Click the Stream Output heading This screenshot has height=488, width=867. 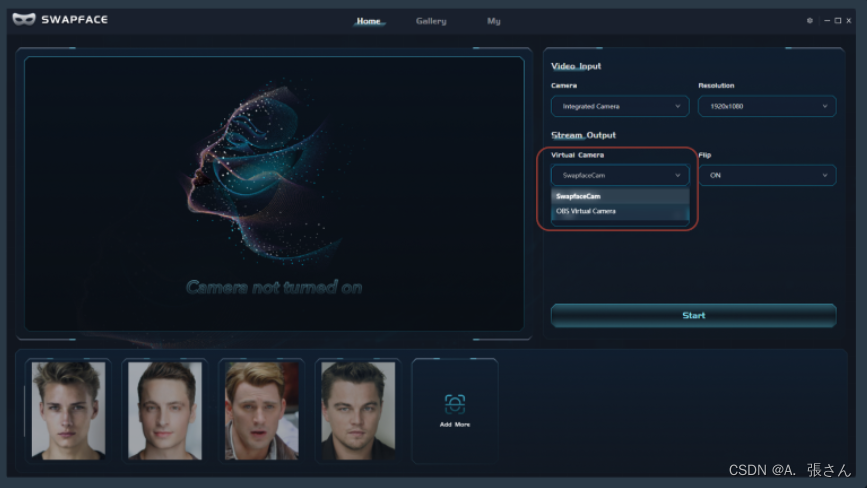click(583, 135)
